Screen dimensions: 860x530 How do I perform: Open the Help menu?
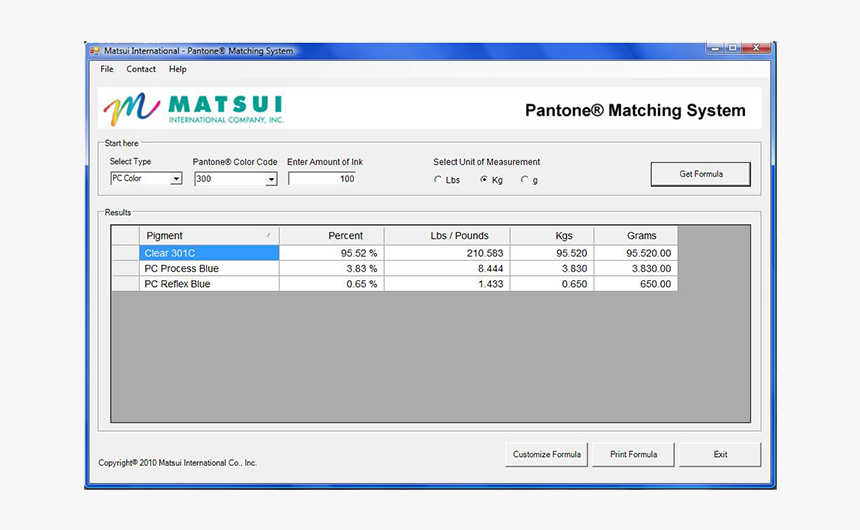click(x=178, y=69)
